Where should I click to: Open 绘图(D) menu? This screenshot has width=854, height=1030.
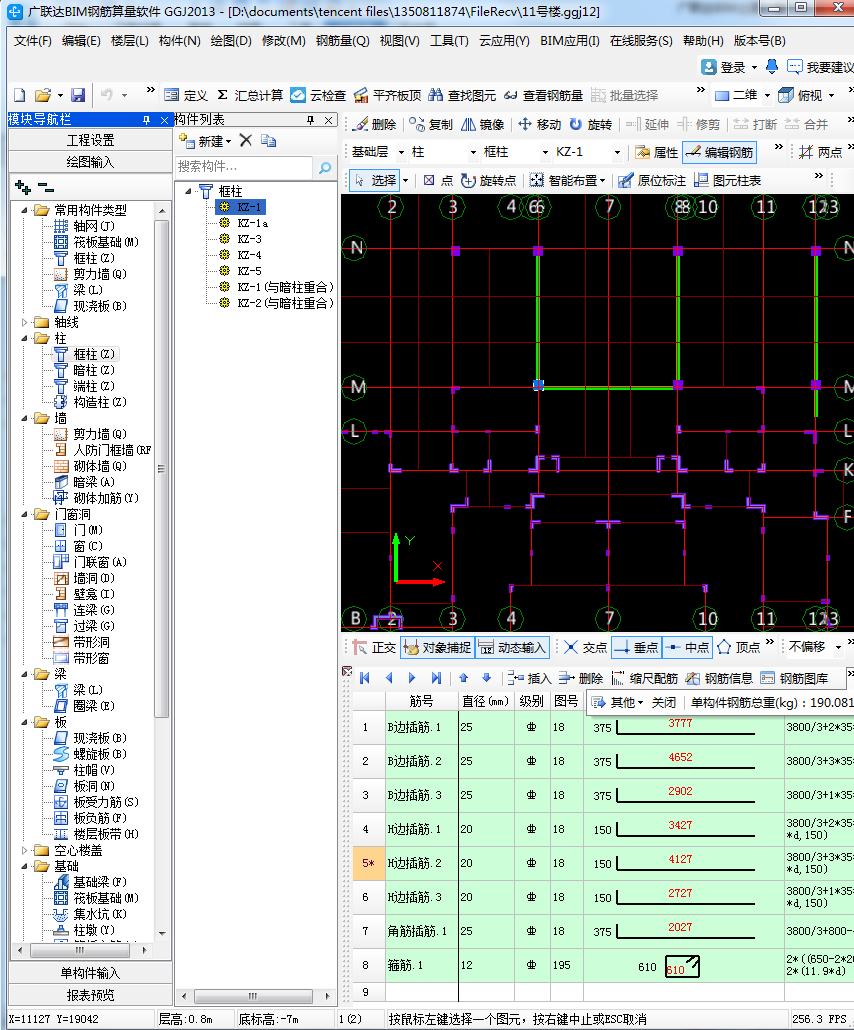coord(231,41)
